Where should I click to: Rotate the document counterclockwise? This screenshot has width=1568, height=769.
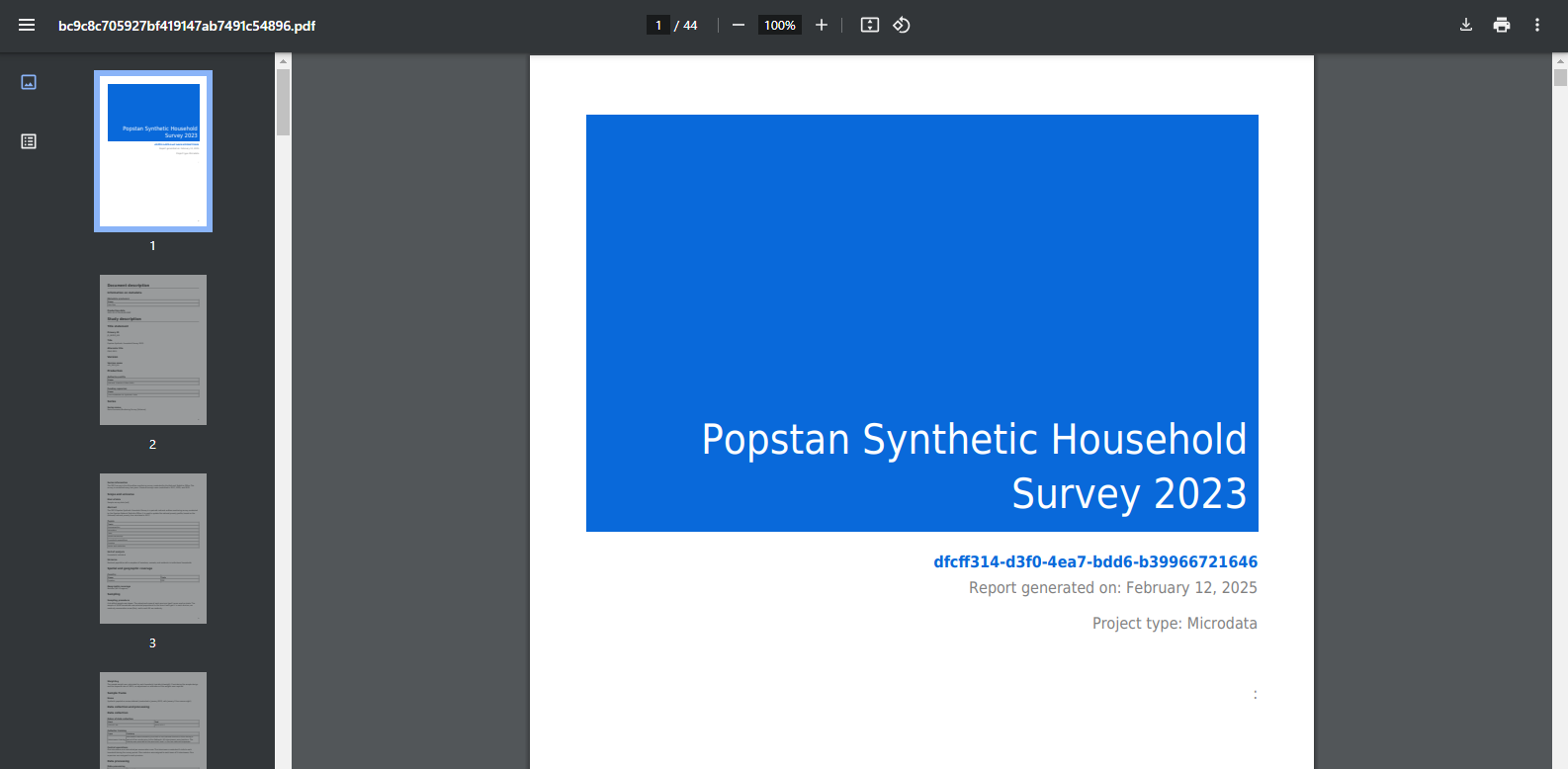coord(902,25)
